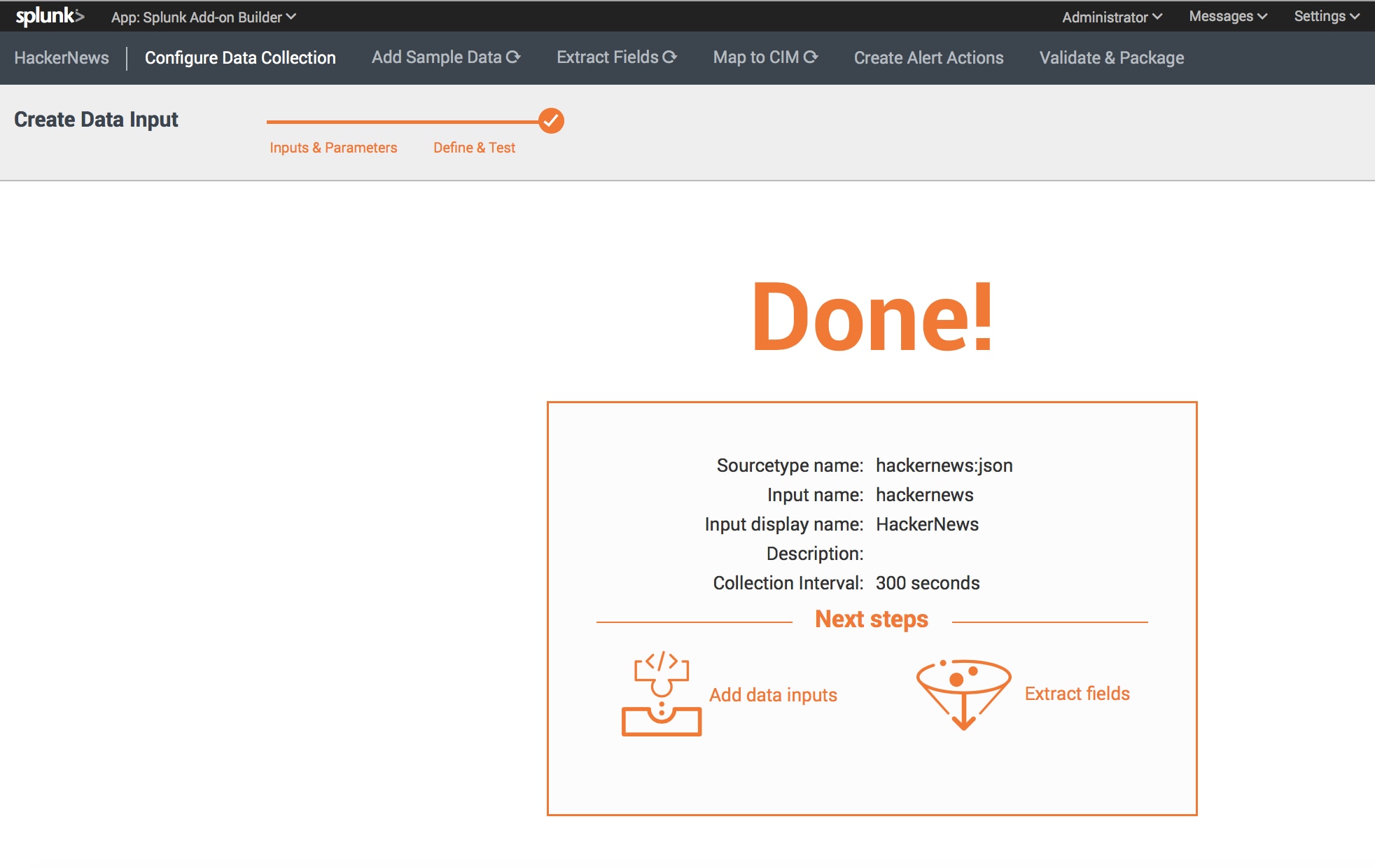Viewport: 1375px width, 868px height.
Task: Open the Settings dropdown
Action: tap(1326, 16)
